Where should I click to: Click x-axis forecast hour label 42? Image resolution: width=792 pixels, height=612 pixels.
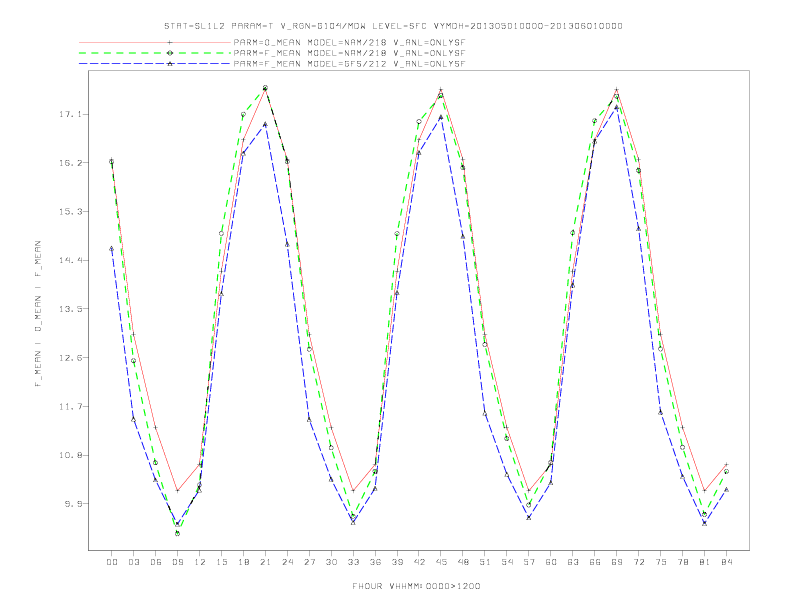coord(419,562)
